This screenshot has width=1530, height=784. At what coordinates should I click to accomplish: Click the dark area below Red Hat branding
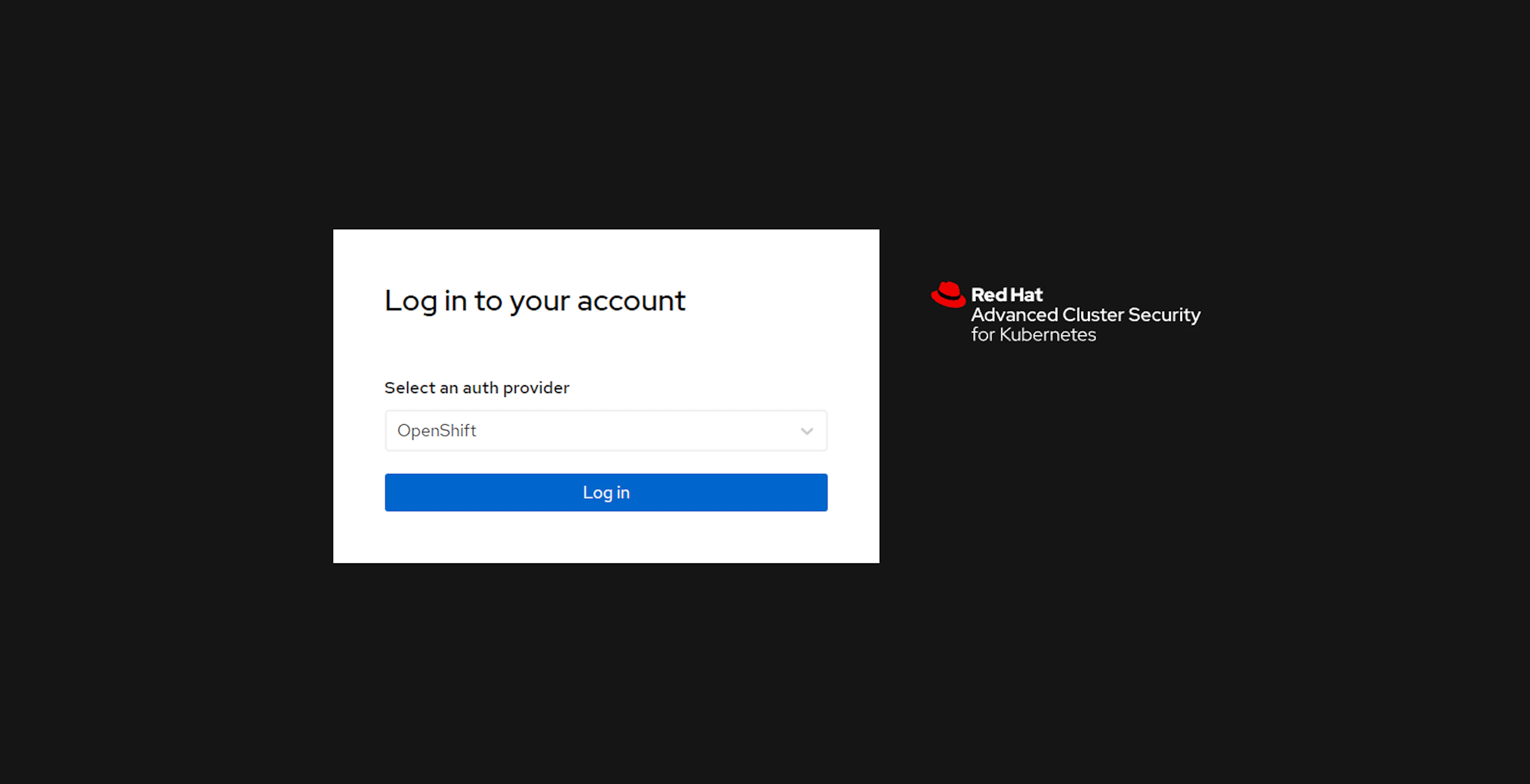[x=1069, y=475]
